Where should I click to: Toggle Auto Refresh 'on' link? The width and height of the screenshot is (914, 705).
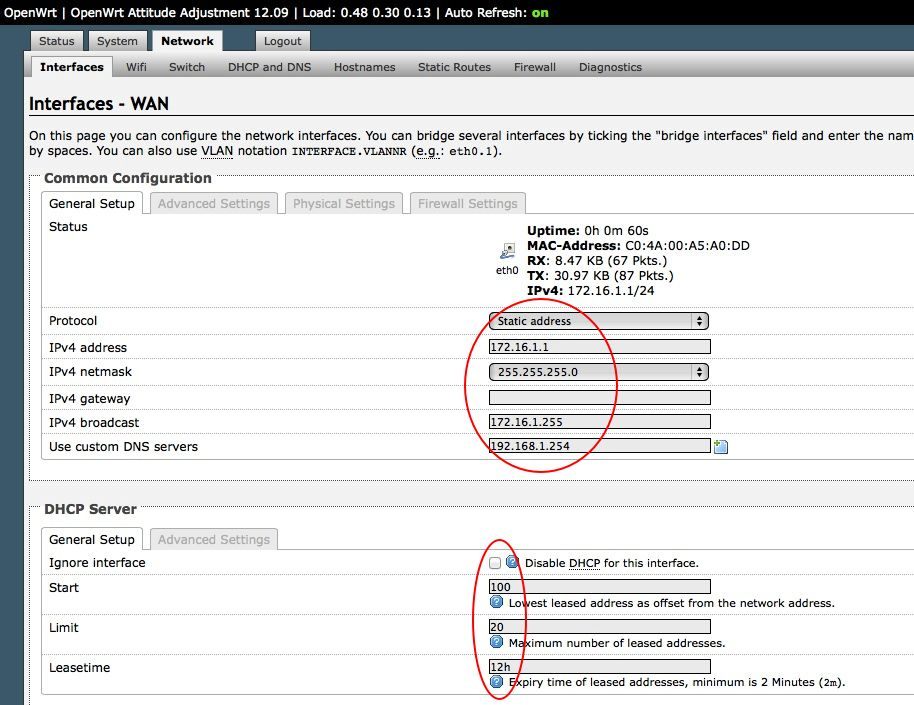[540, 12]
